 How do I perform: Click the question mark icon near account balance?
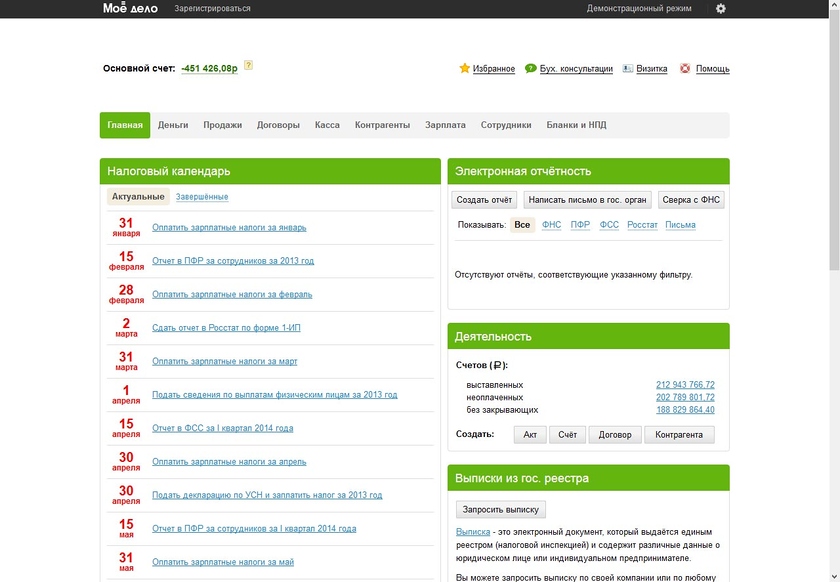pyautogui.click(x=248, y=66)
